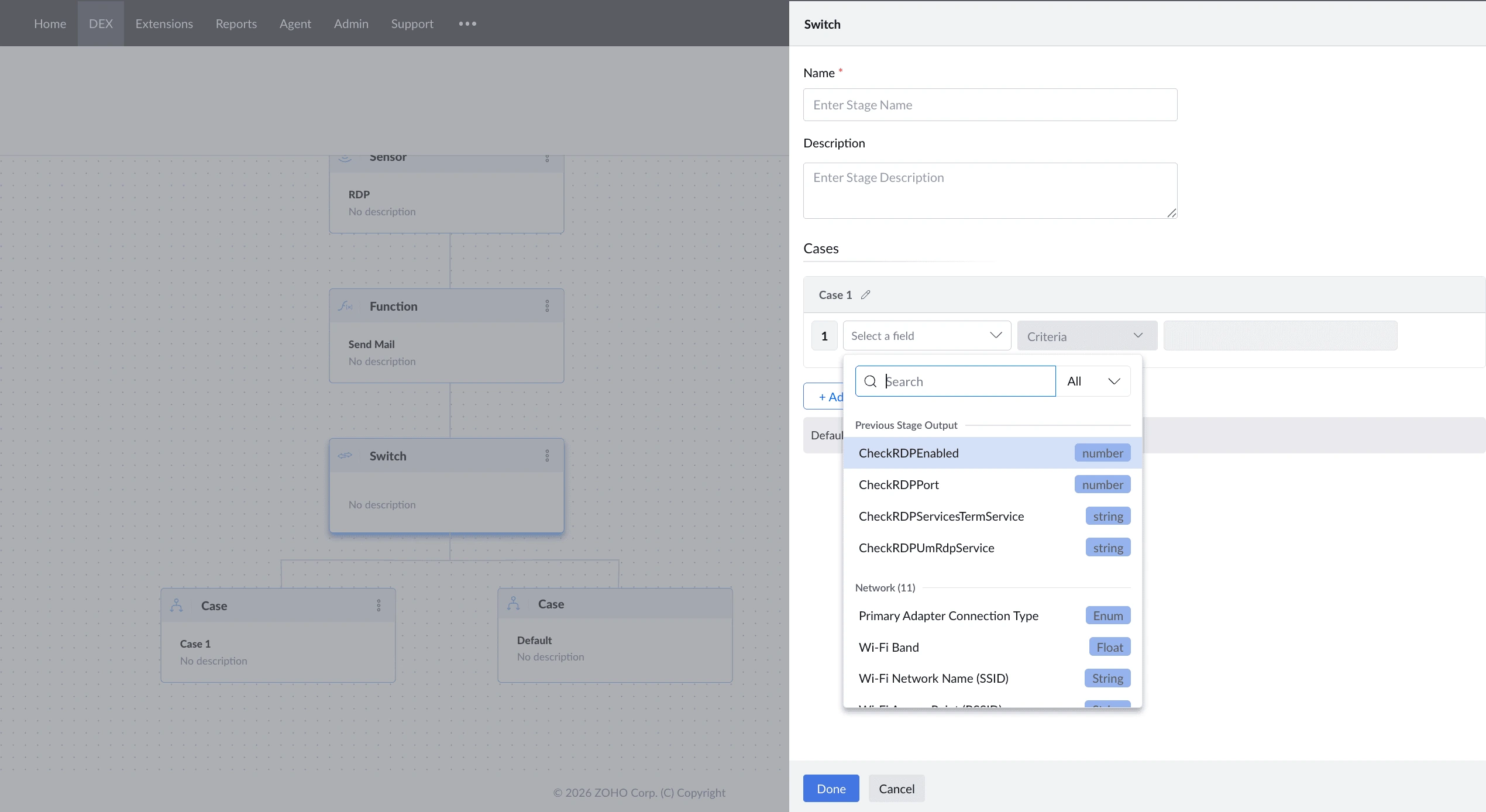Focus the Enter Stage Description textarea

(x=990, y=191)
